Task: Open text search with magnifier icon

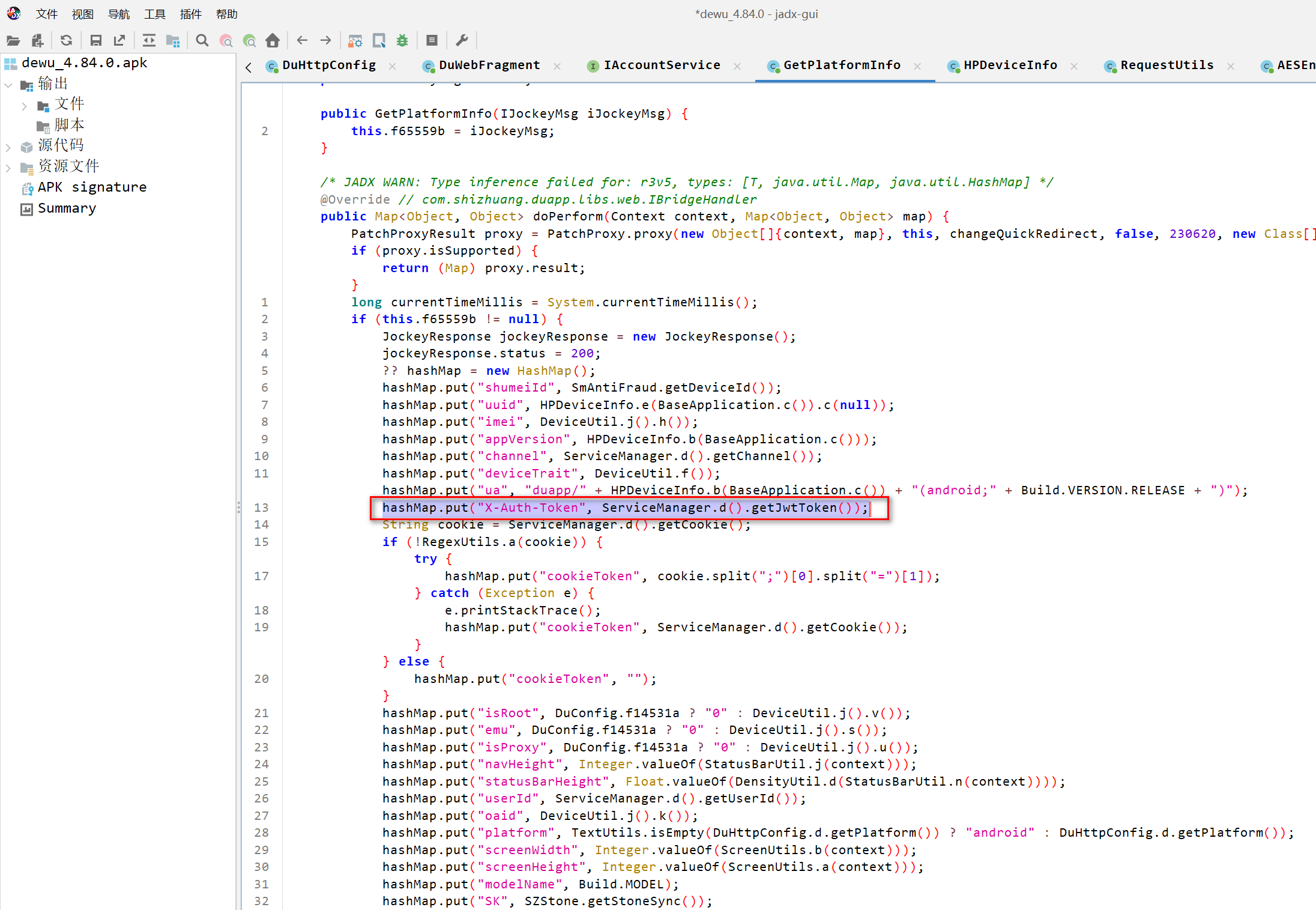Action: 202,40
